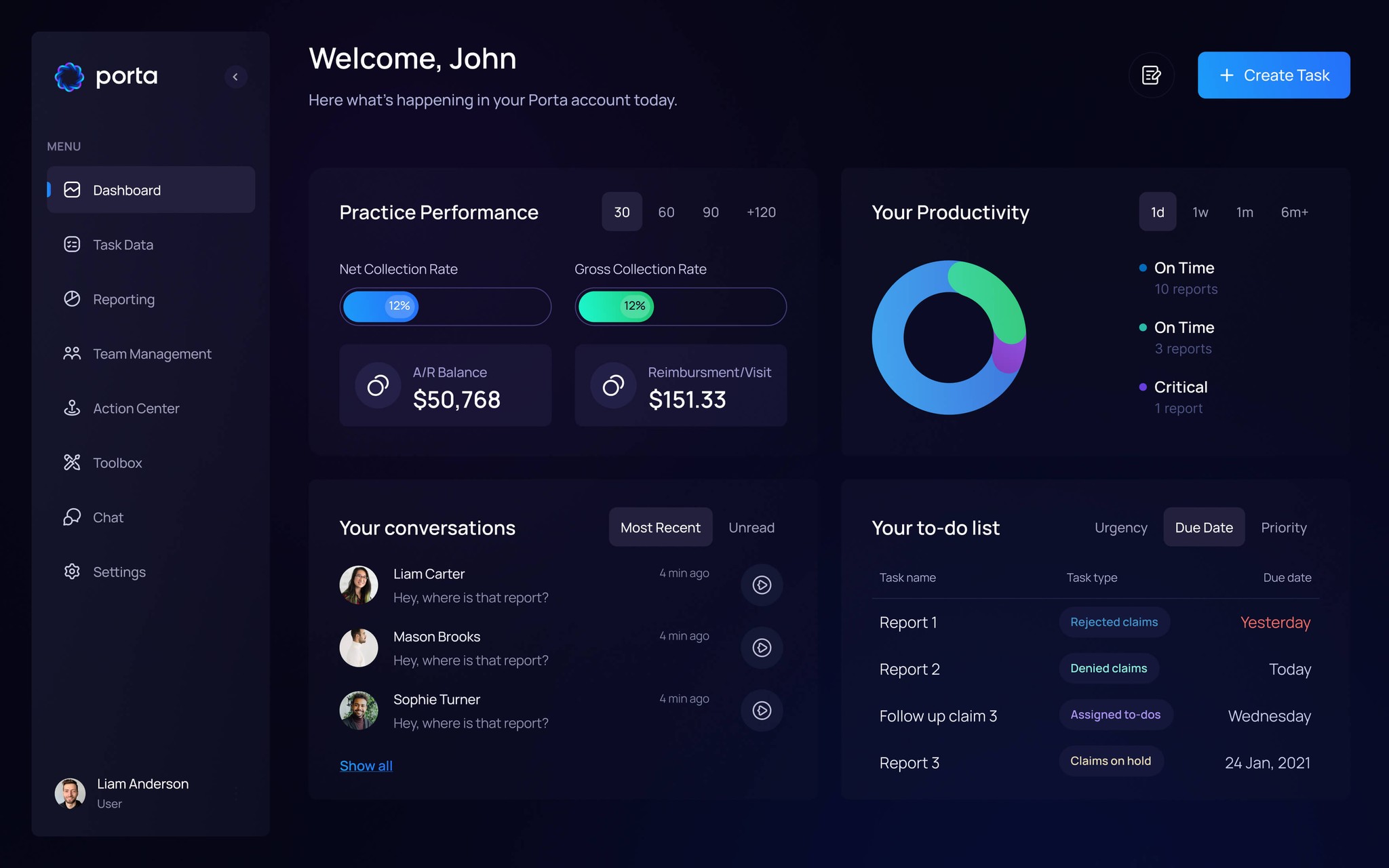Click the compose notes icon beside Create Task
Viewport: 1389px width, 868px height.
[1151, 75]
